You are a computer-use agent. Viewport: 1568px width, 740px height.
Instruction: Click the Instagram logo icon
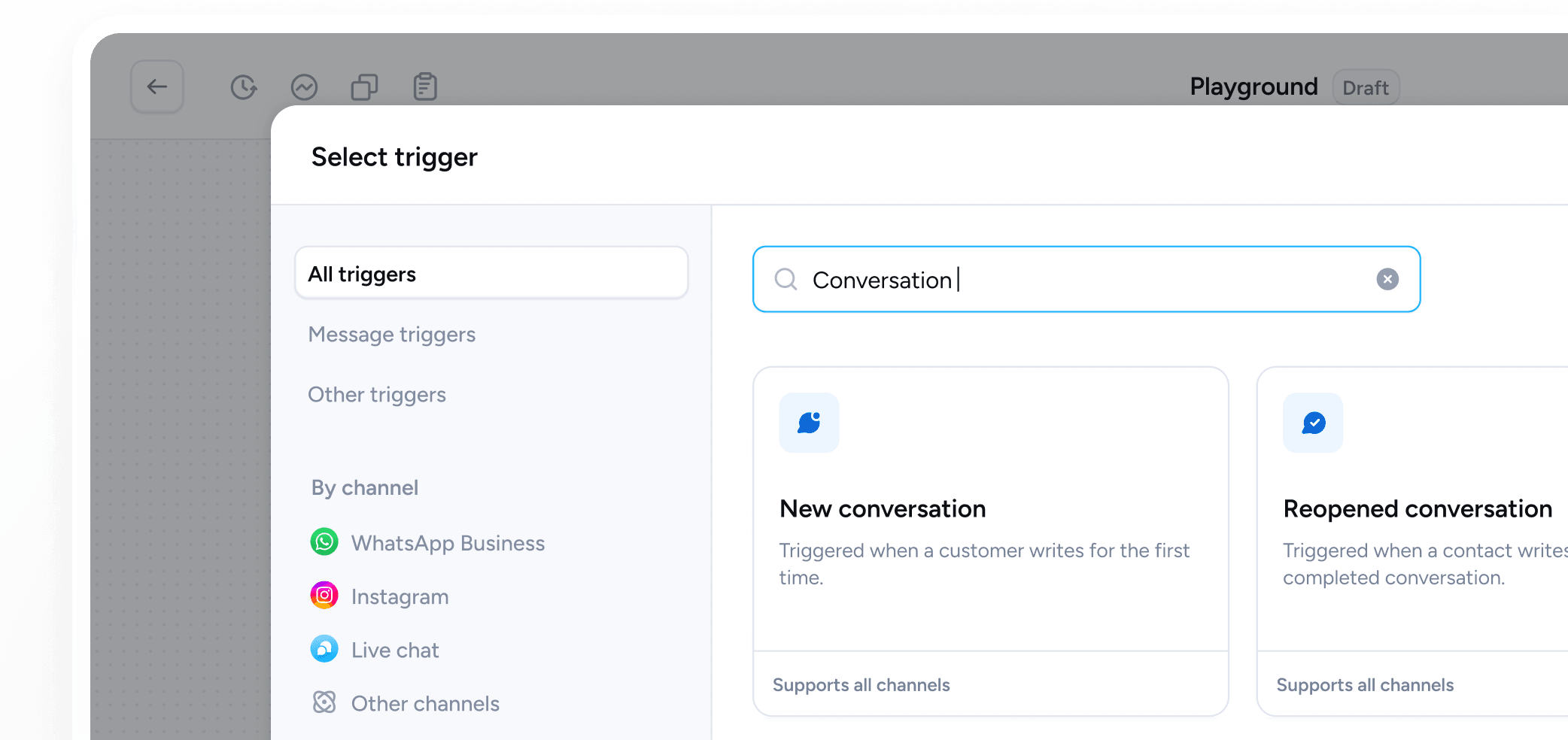[x=324, y=596]
